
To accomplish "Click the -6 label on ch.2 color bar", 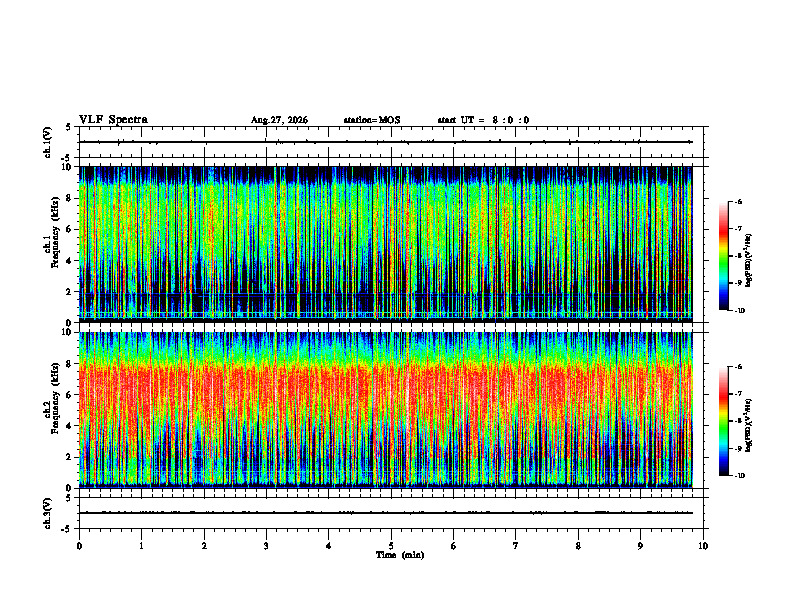I will (x=739, y=367).
